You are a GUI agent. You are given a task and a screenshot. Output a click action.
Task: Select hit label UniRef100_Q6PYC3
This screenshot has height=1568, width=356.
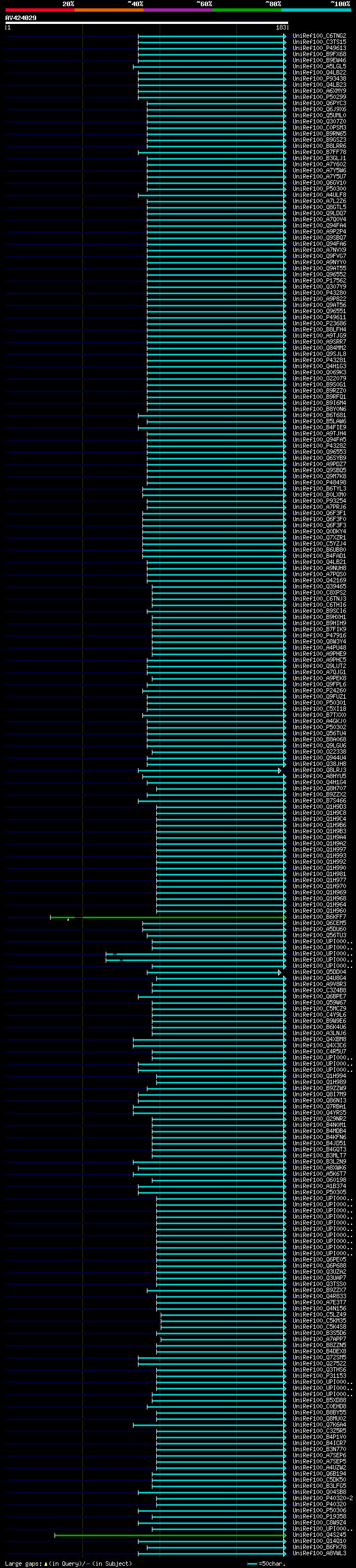[319, 103]
